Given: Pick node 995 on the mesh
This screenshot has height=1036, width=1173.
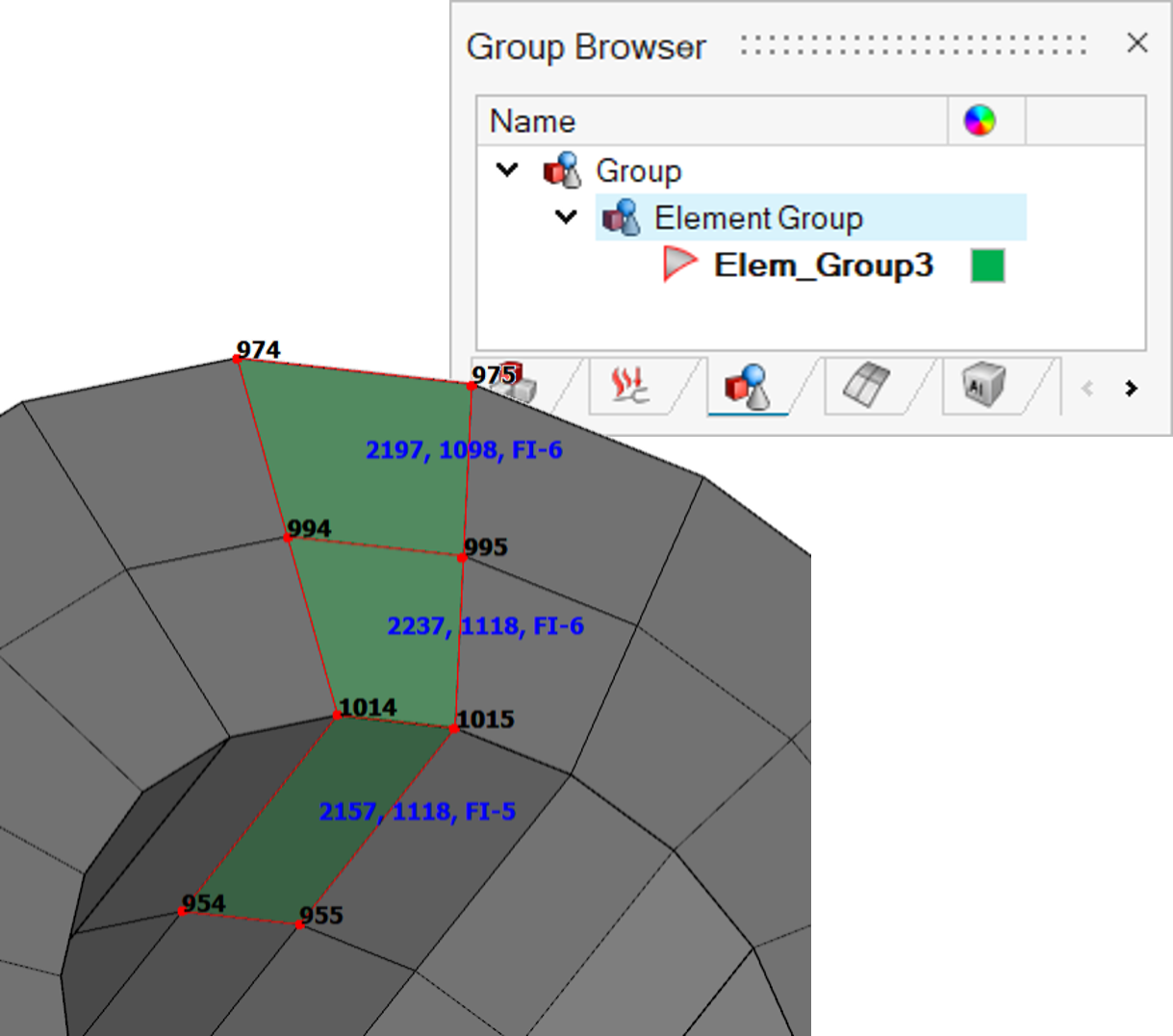Looking at the screenshot, I should coord(463,558).
